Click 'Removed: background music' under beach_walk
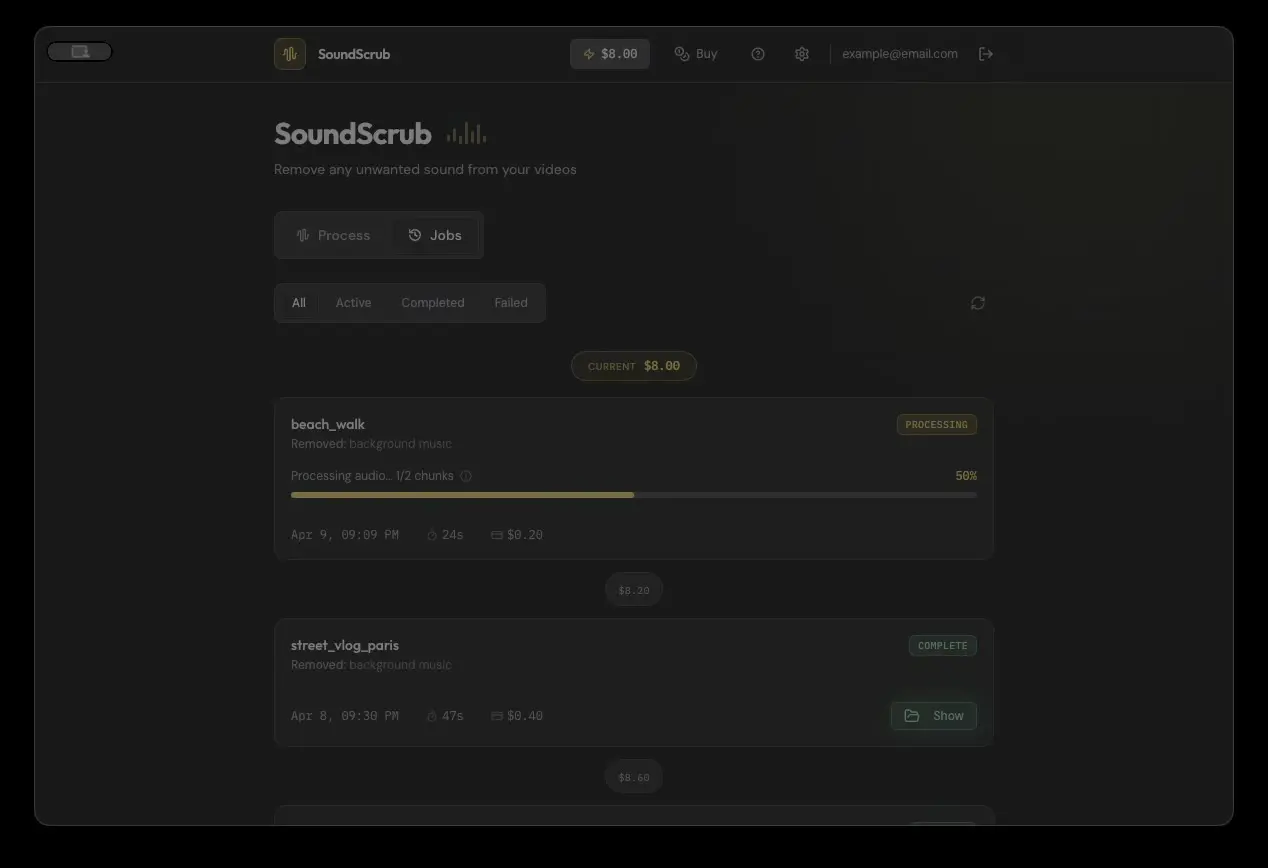The image size is (1268, 868). point(371,444)
